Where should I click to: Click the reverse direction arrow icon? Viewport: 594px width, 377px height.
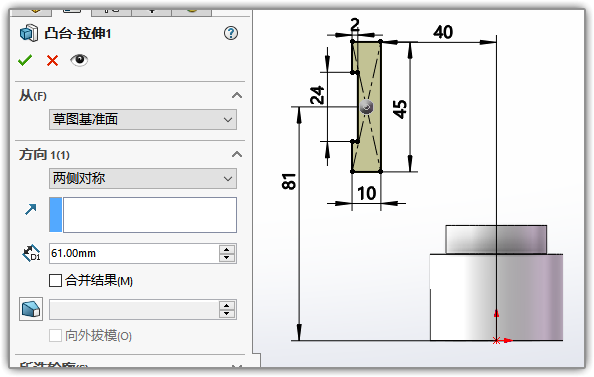(30, 209)
